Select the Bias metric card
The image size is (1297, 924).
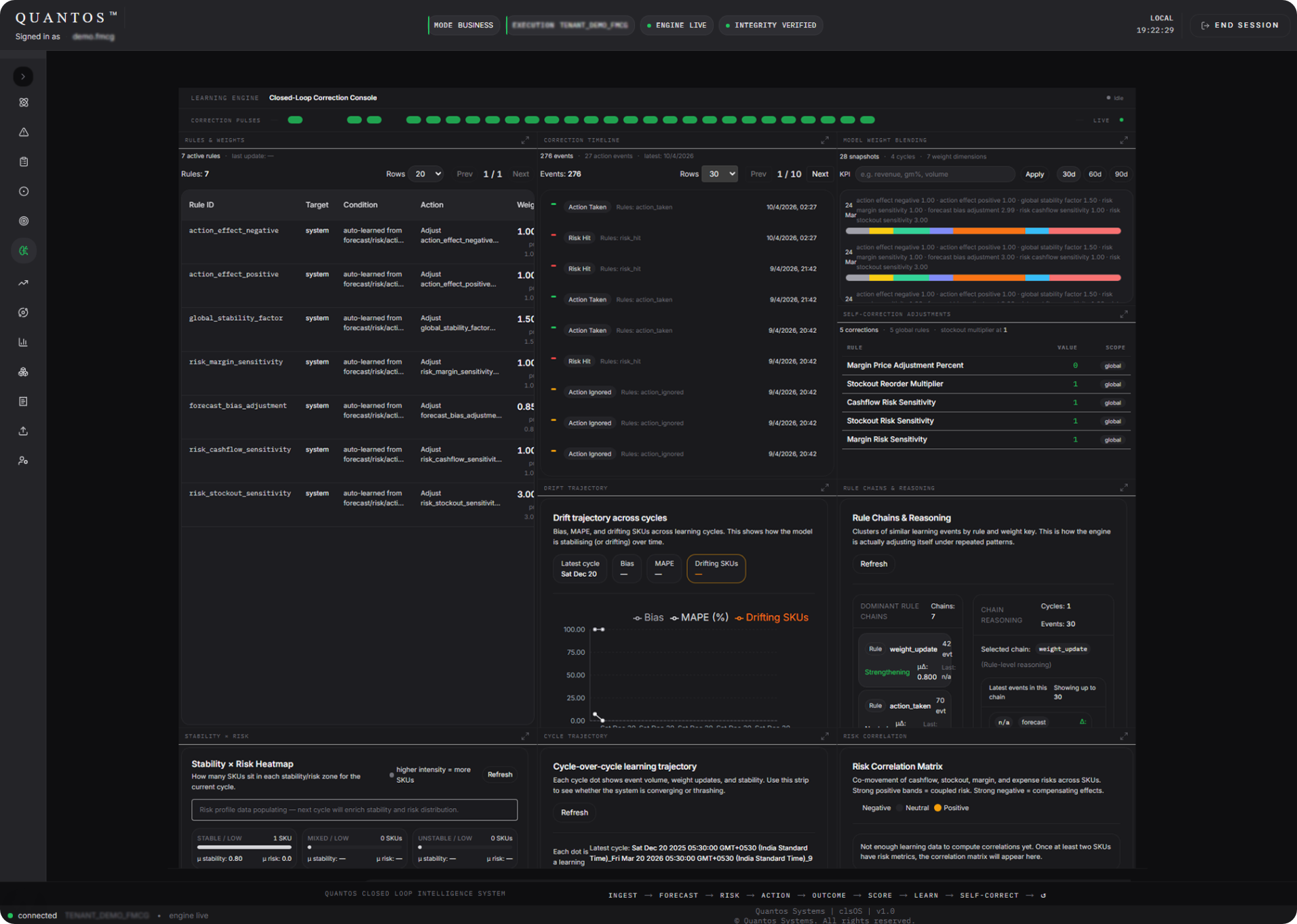coord(627,569)
